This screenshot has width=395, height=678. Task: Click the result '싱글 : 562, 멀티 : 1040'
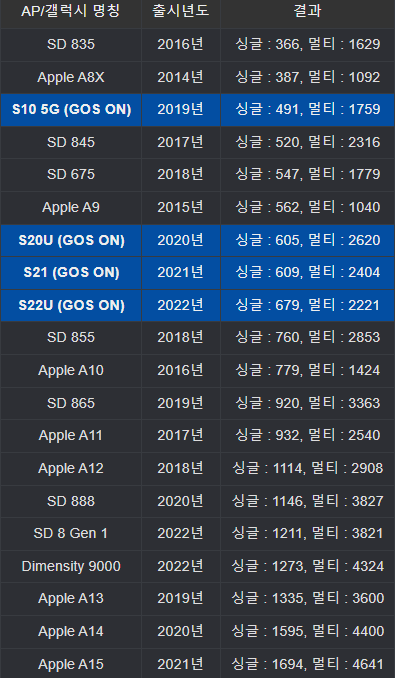point(308,207)
